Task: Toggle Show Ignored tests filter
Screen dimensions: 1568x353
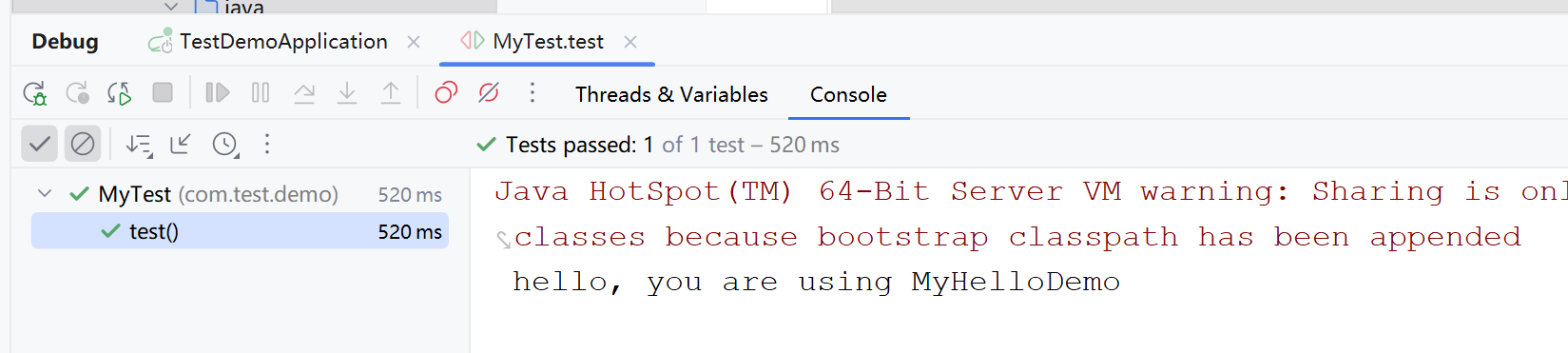Action: click(x=83, y=144)
